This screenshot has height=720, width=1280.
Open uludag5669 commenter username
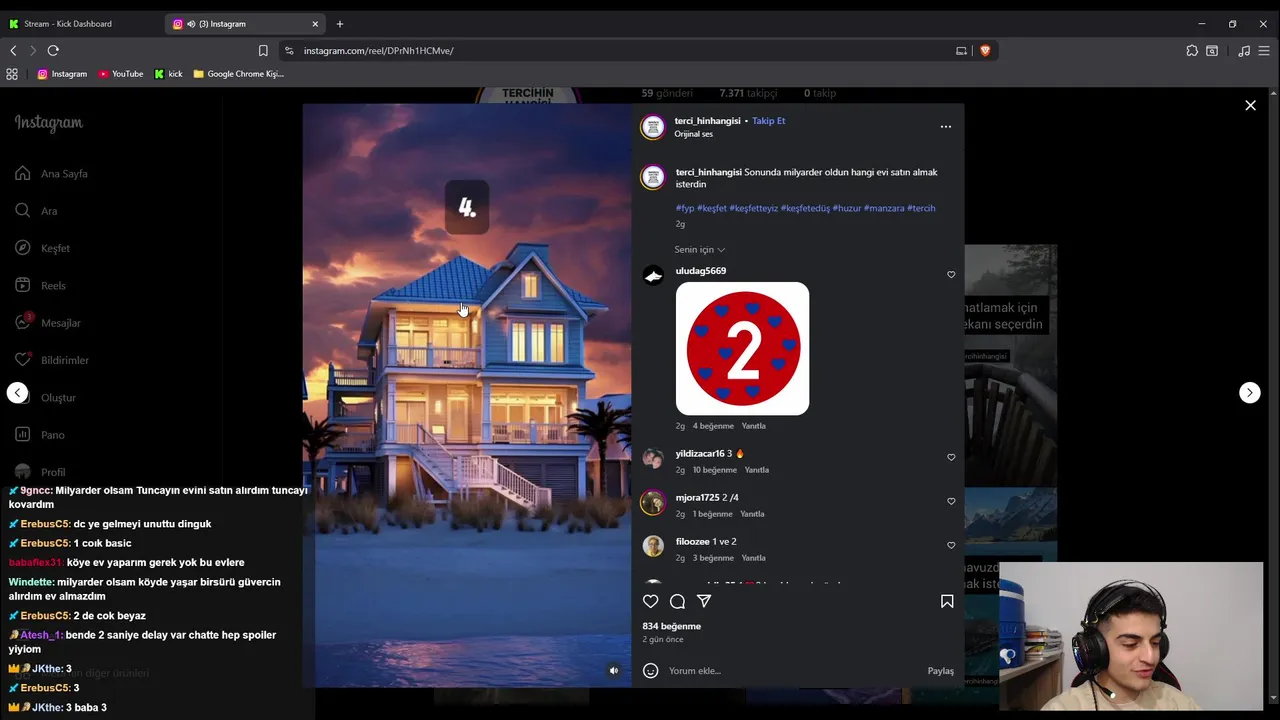click(701, 271)
